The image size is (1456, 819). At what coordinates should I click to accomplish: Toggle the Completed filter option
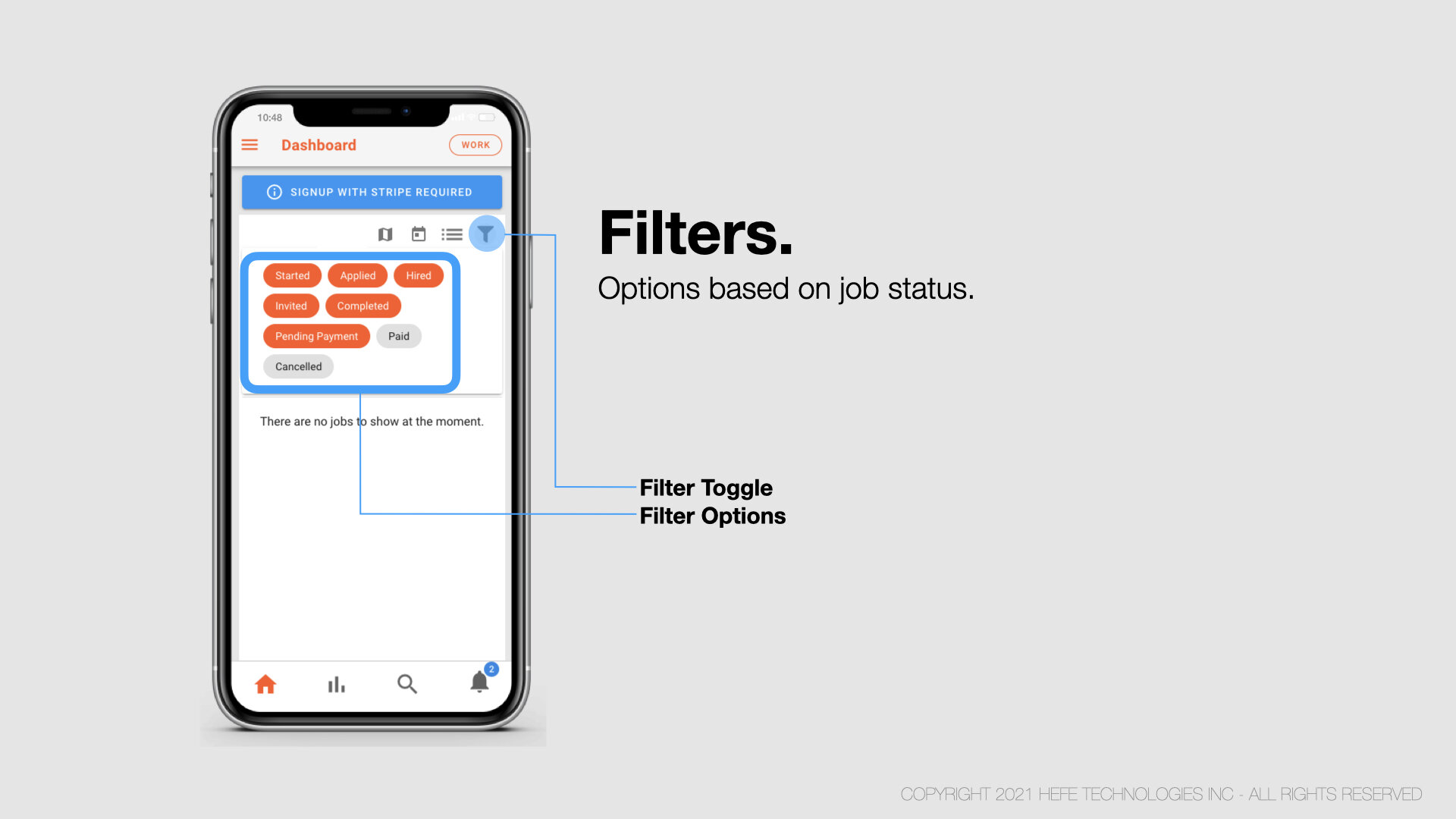362,305
